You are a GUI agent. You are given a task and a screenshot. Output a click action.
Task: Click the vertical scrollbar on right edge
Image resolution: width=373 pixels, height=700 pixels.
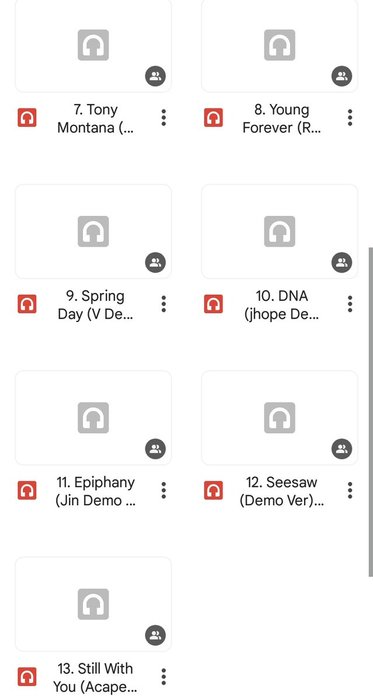pos(370,412)
